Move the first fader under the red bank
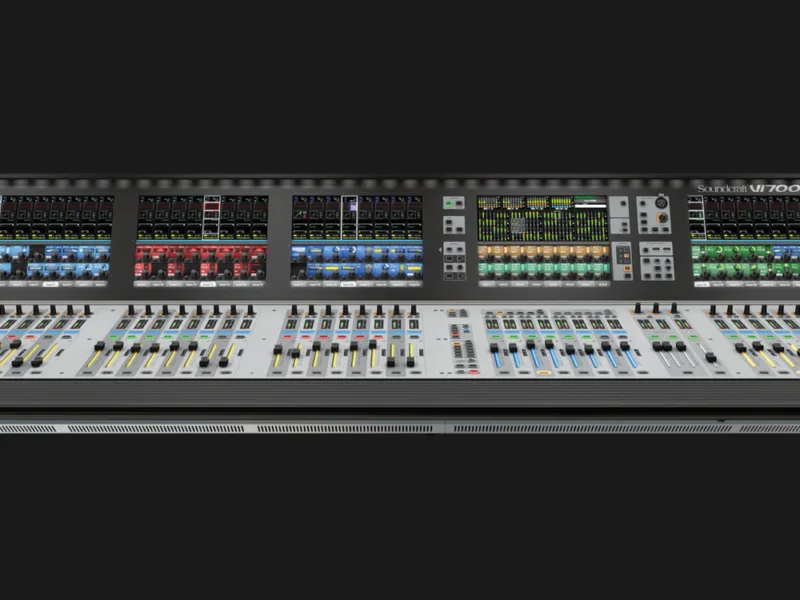 tap(99, 346)
